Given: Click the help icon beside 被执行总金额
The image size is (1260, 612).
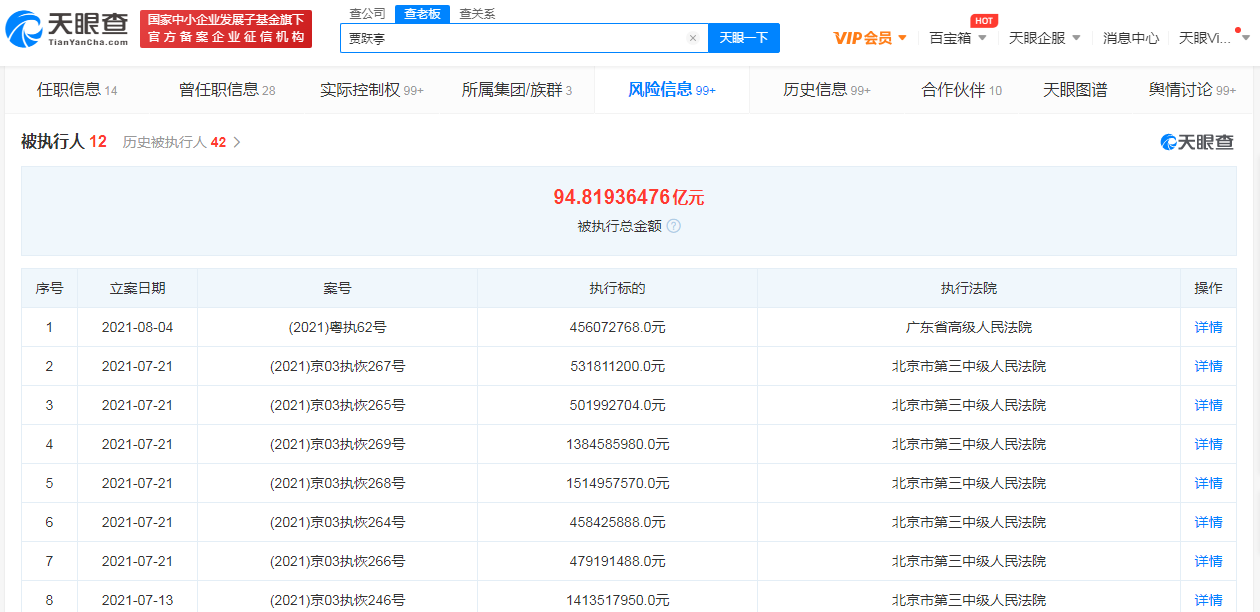Looking at the screenshot, I should tap(675, 226).
